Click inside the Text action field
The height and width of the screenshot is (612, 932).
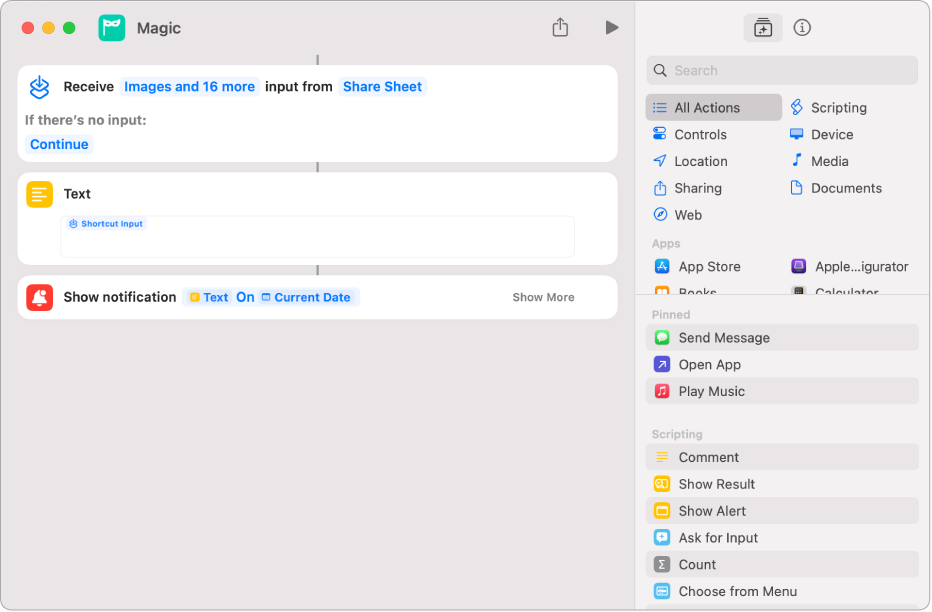[x=317, y=237]
